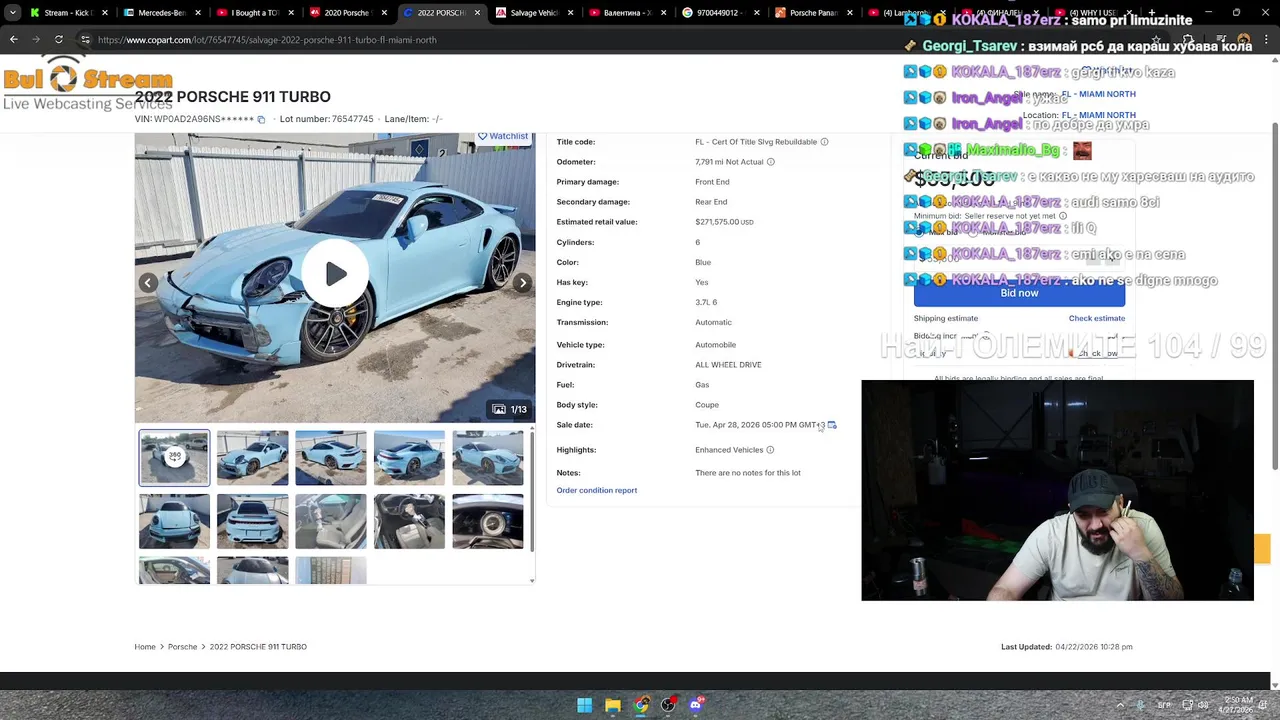Copy the VIN number icon
The image size is (1280, 720).
point(261,119)
